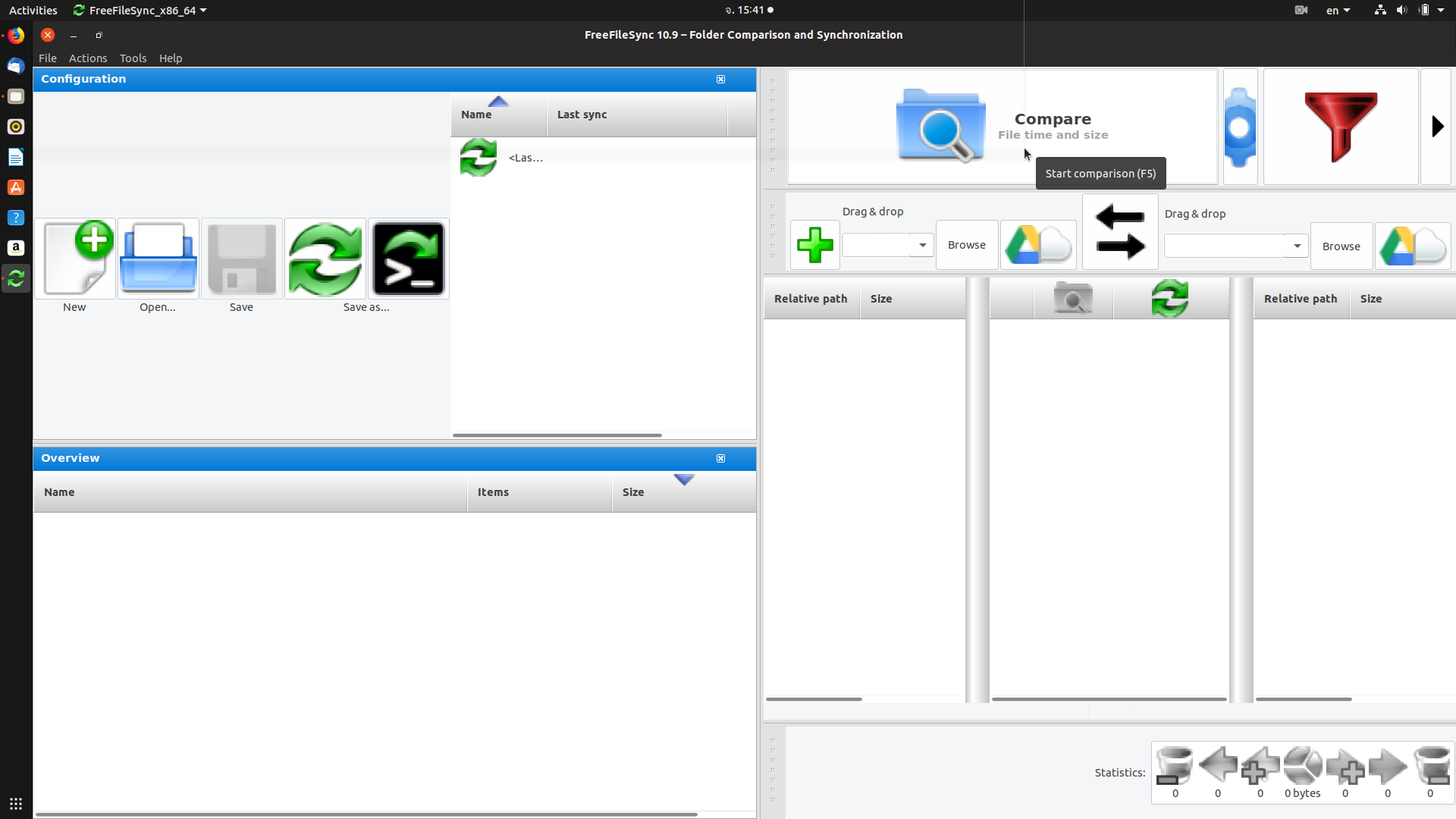
Task: Click the category magnifier column header icon
Action: (x=1073, y=299)
